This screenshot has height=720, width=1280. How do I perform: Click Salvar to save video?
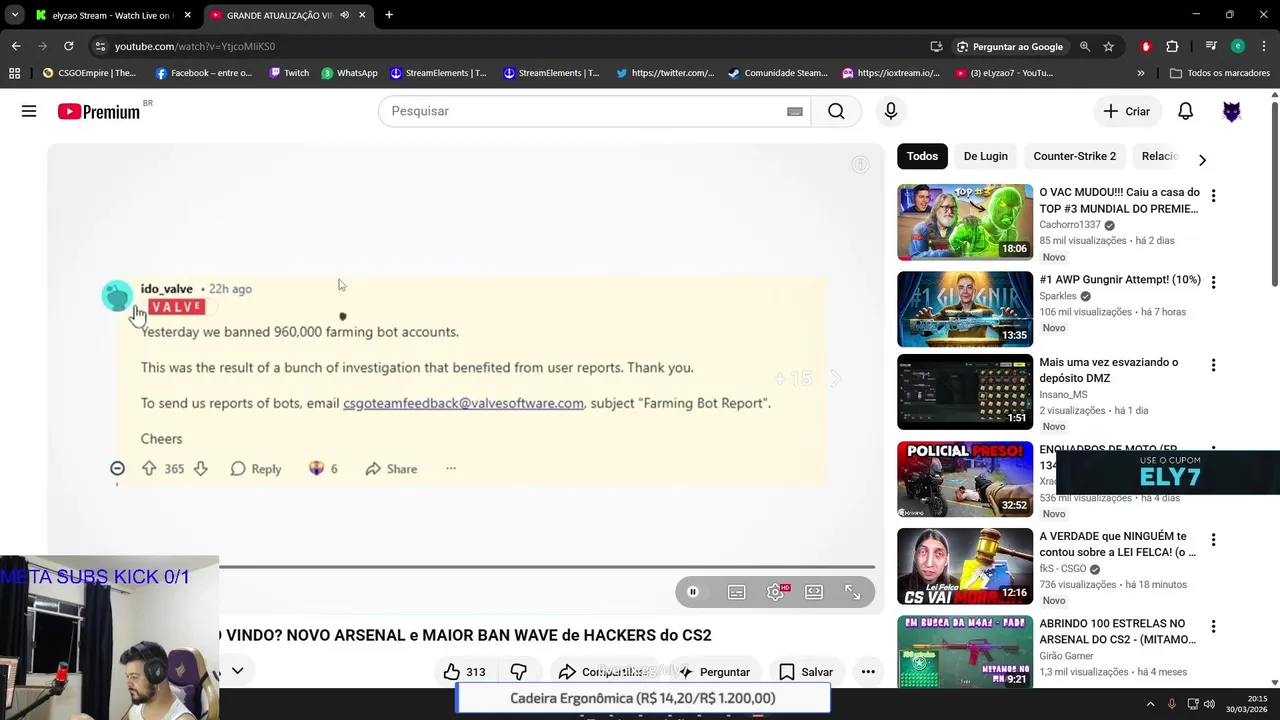click(806, 672)
